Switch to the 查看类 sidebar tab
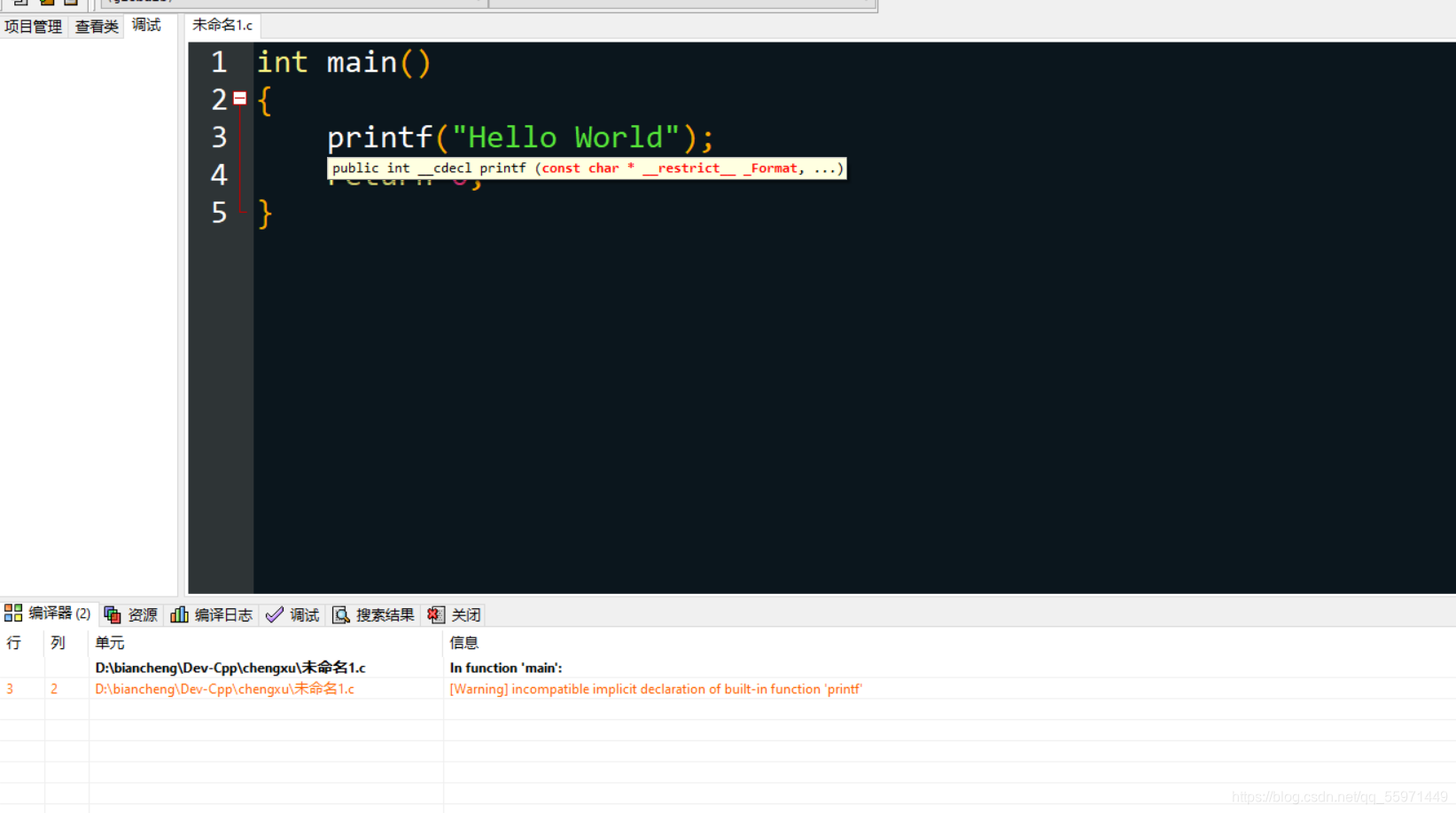 [97, 27]
